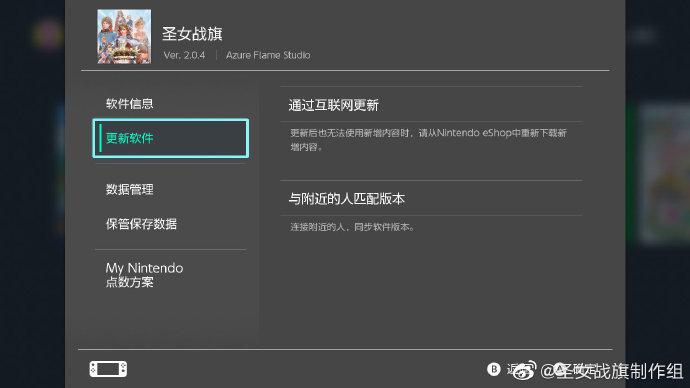The width and height of the screenshot is (690, 388).
Task: Click the B button back icon
Action: point(494,369)
